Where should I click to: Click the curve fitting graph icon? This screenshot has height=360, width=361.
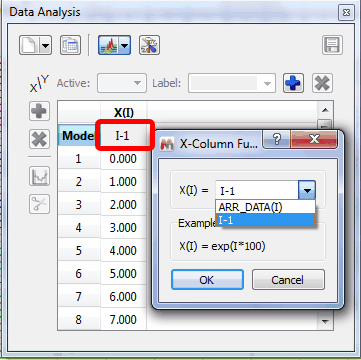click(x=39, y=176)
